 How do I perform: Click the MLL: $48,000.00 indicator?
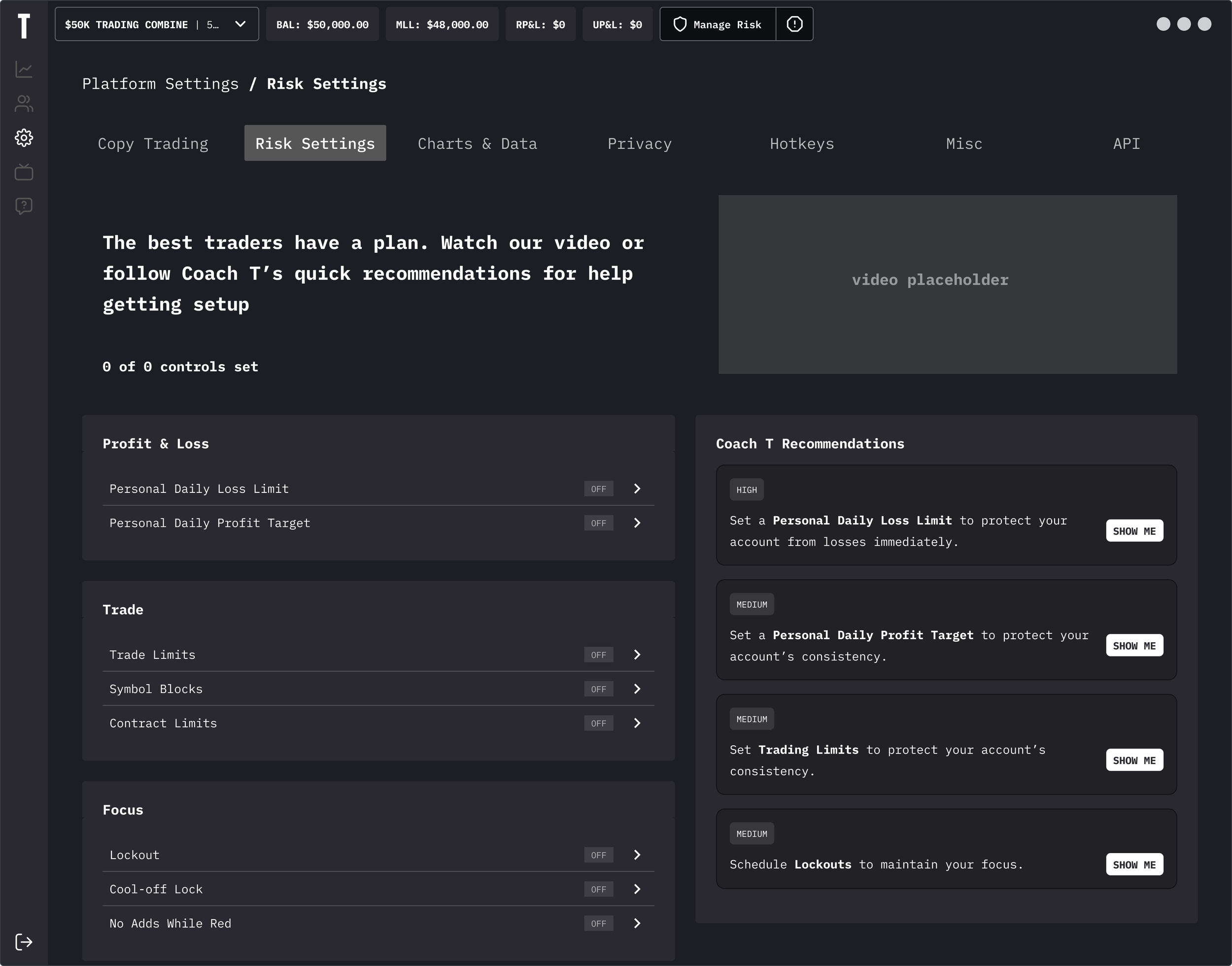442,24
